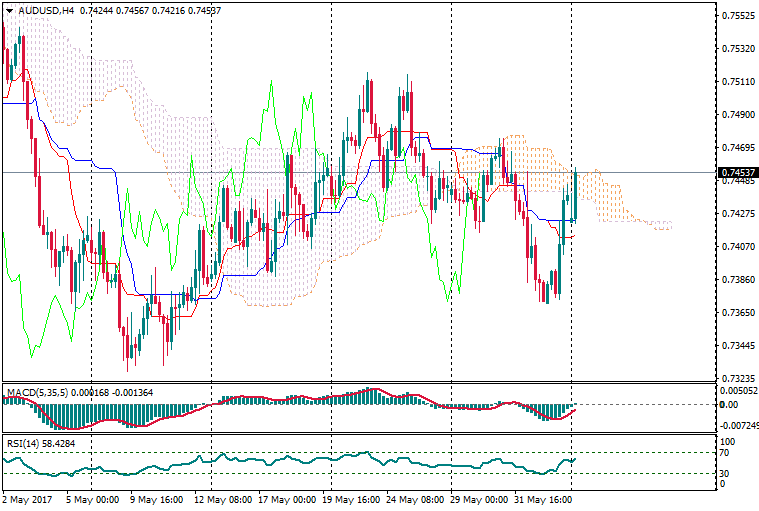759x511 pixels.
Task: Click the 0.75525 price axis label
Action: pyautogui.click(x=737, y=16)
